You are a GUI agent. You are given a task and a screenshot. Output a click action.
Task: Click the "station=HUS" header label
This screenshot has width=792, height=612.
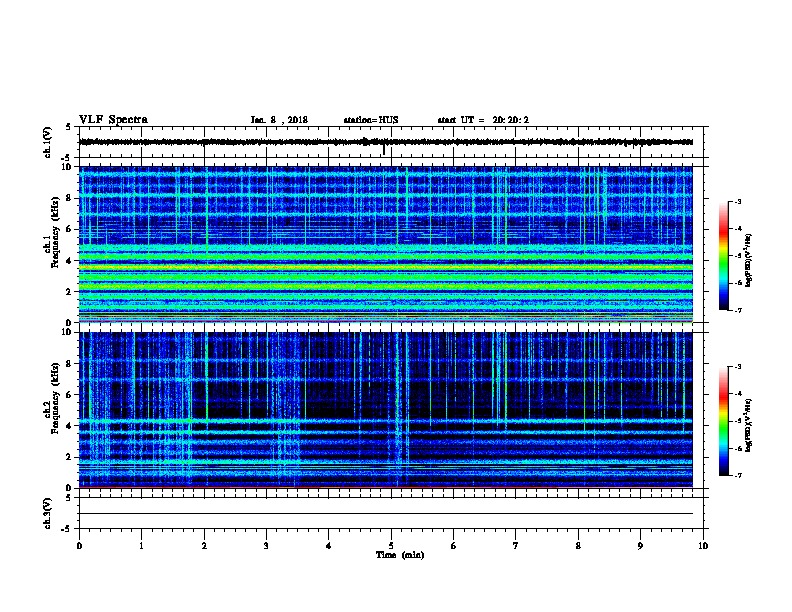coord(371,120)
